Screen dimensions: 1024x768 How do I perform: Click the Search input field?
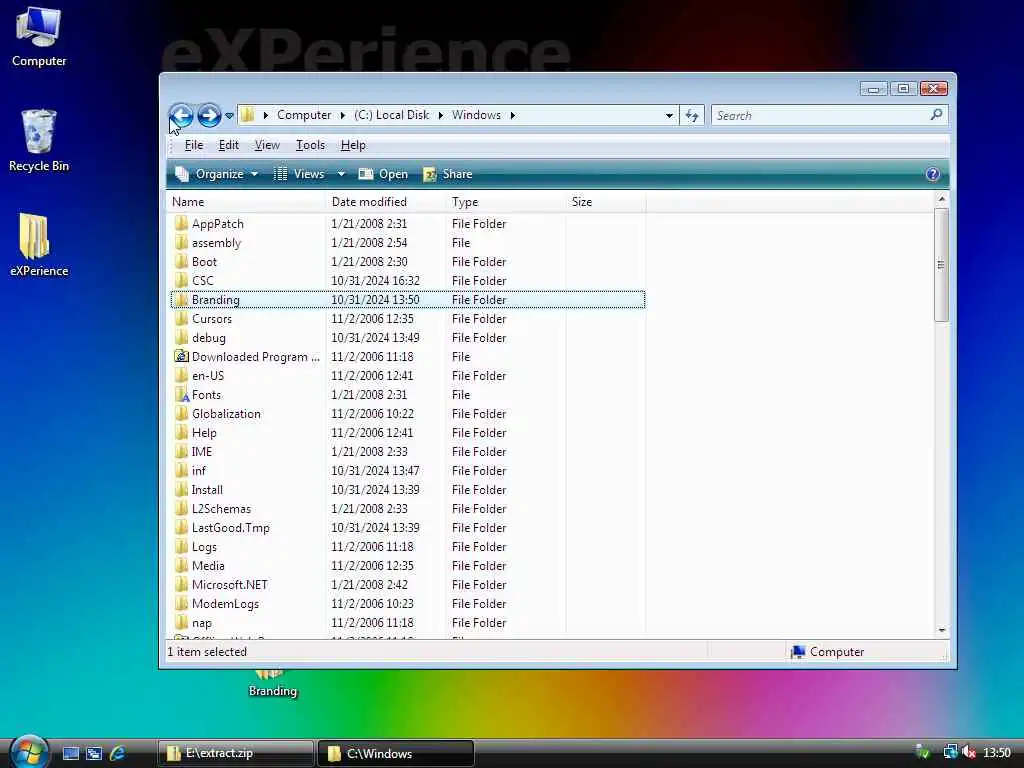[820, 116]
